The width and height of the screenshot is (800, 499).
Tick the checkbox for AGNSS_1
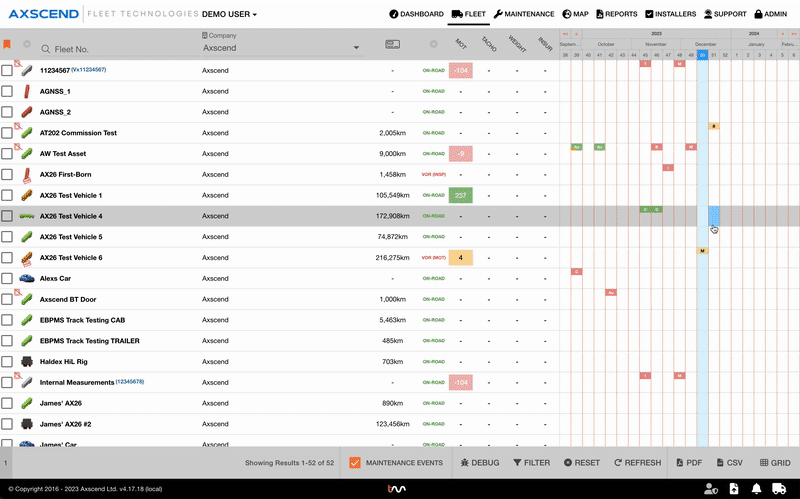tap(8, 91)
